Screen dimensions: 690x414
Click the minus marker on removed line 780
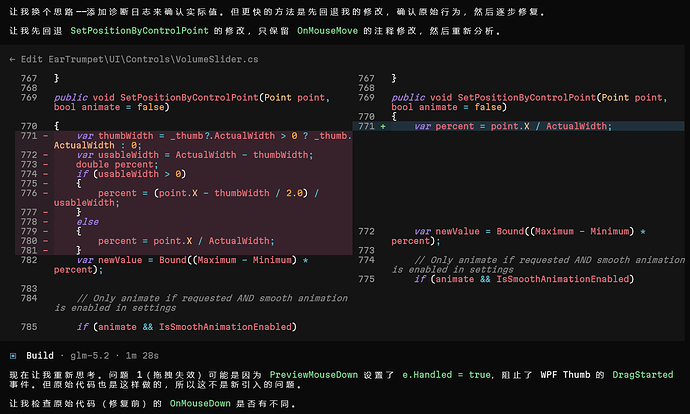point(45,241)
